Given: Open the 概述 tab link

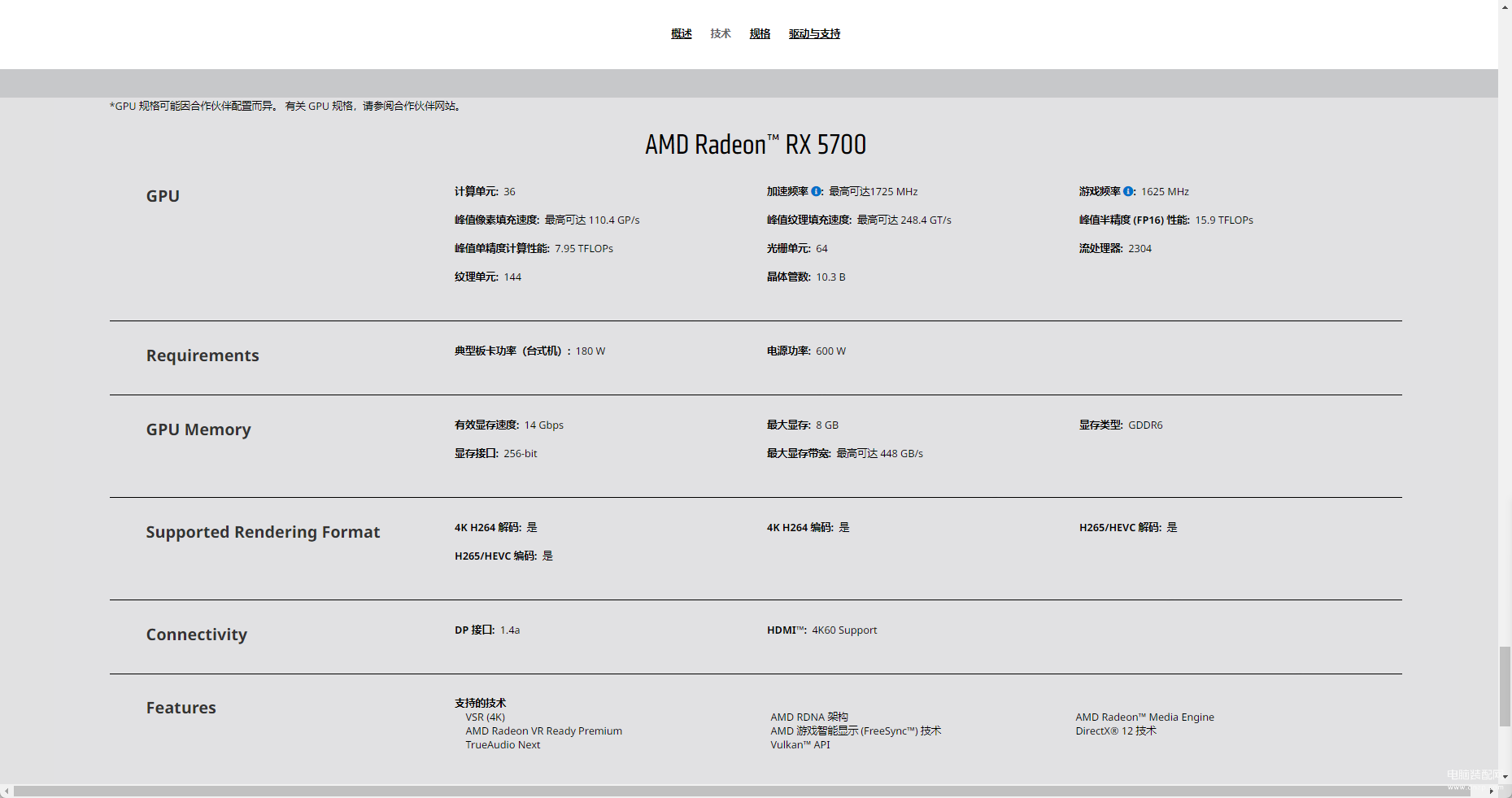Looking at the screenshot, I should coord(681,33).
